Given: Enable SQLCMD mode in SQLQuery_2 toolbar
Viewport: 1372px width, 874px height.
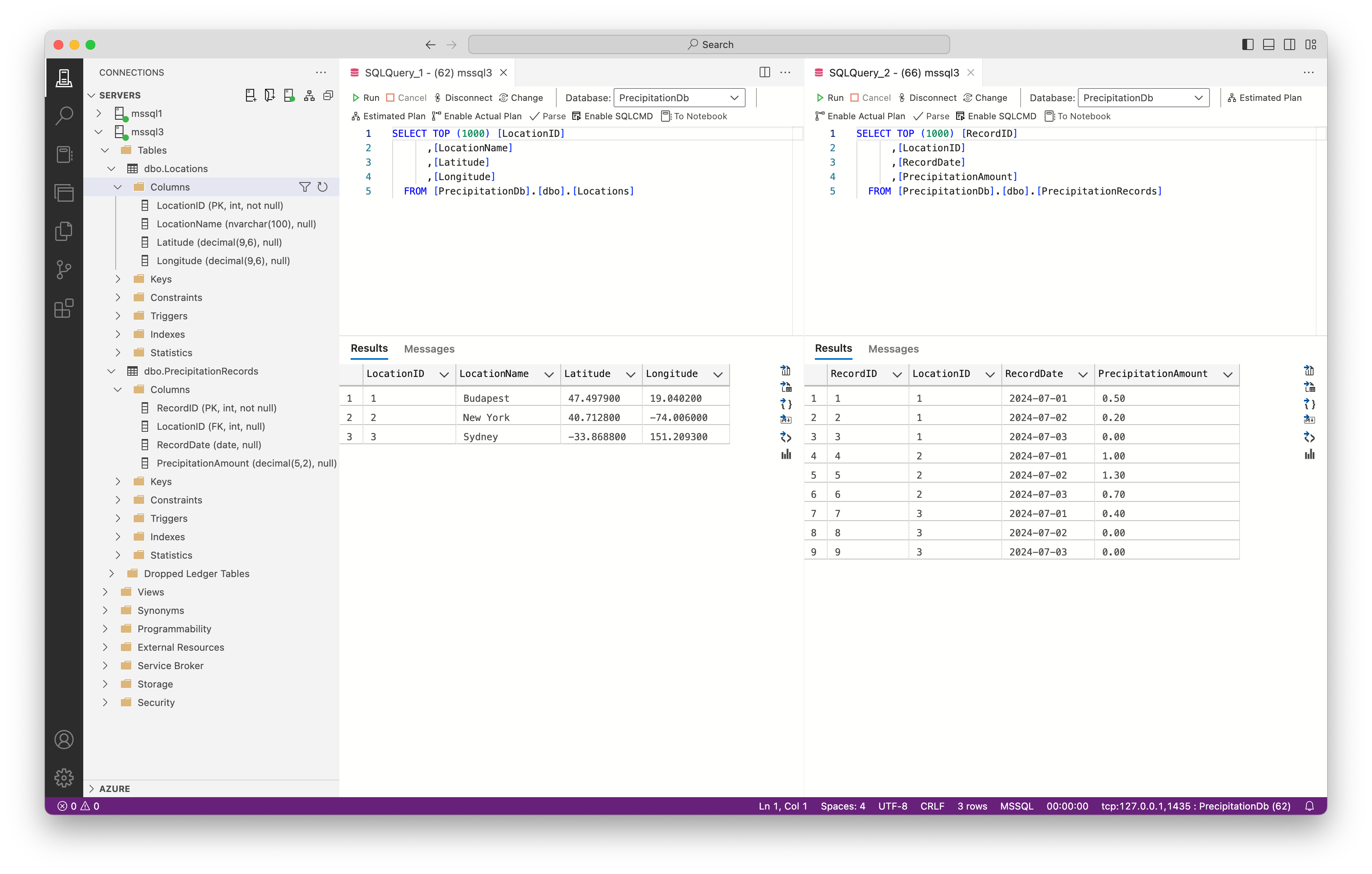Looking at the screenshot, I should coord(996,116).
